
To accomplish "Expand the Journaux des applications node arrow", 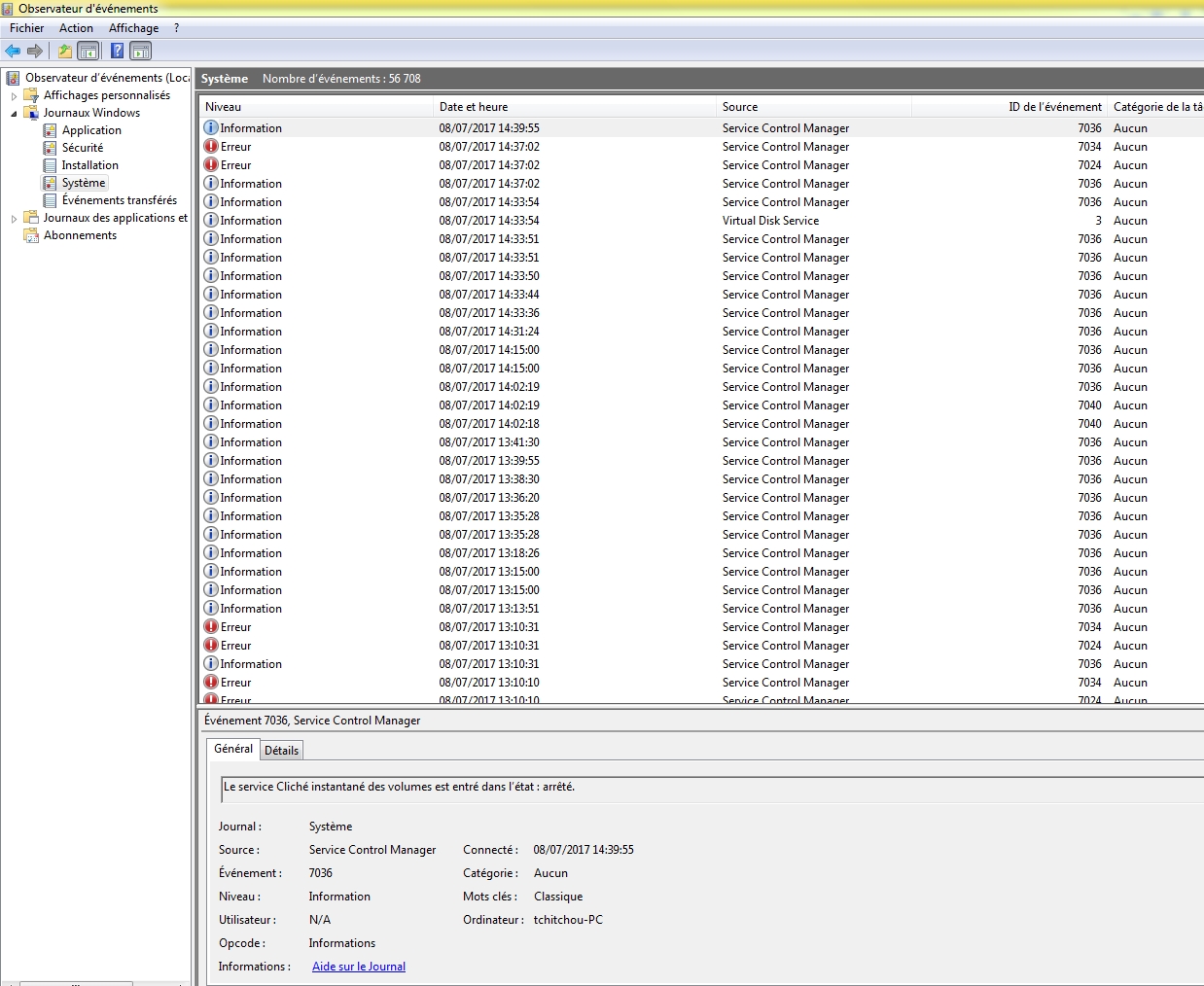I will [14, 219].
